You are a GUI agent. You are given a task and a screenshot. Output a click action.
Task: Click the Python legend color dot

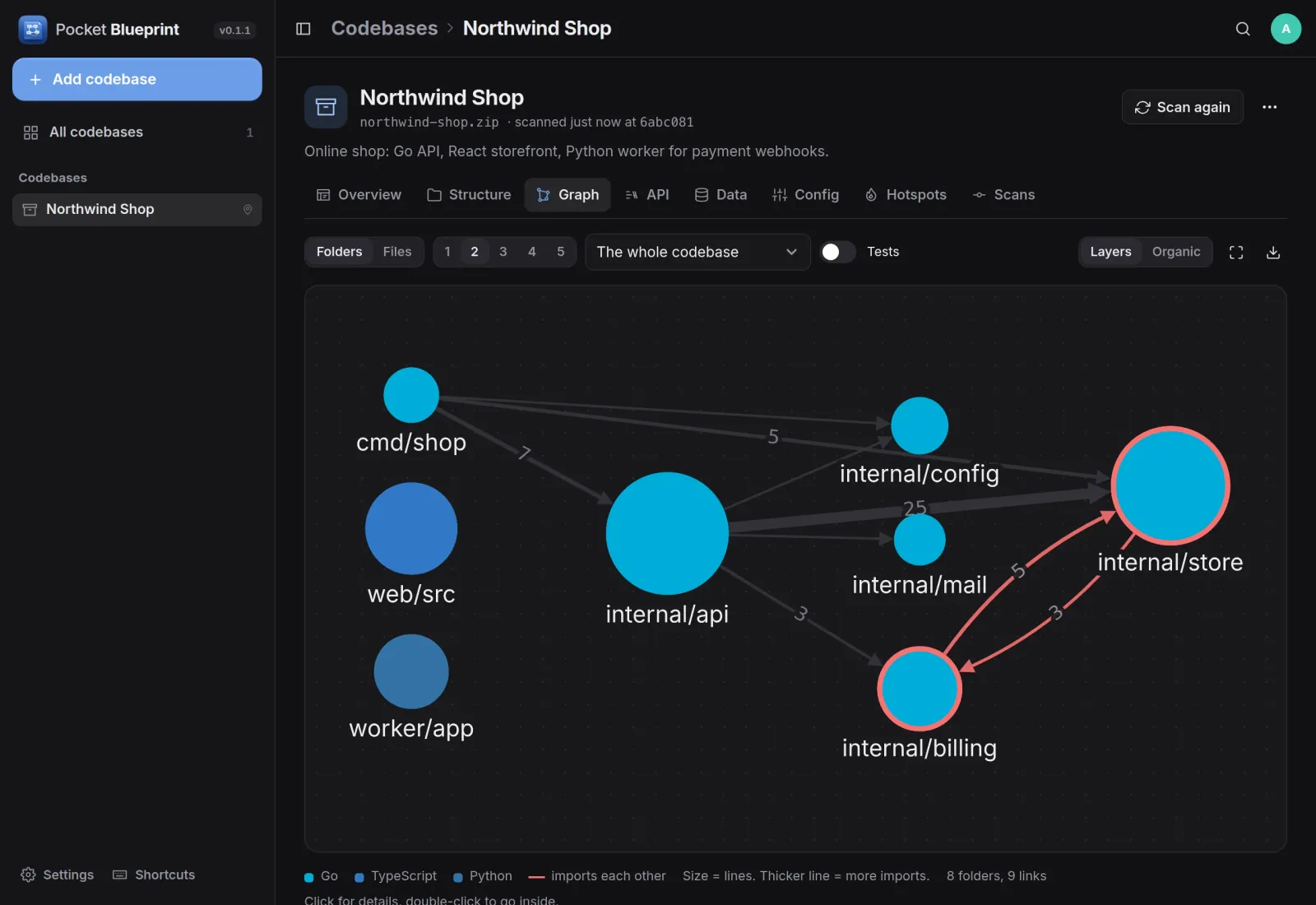pos(458,877)
